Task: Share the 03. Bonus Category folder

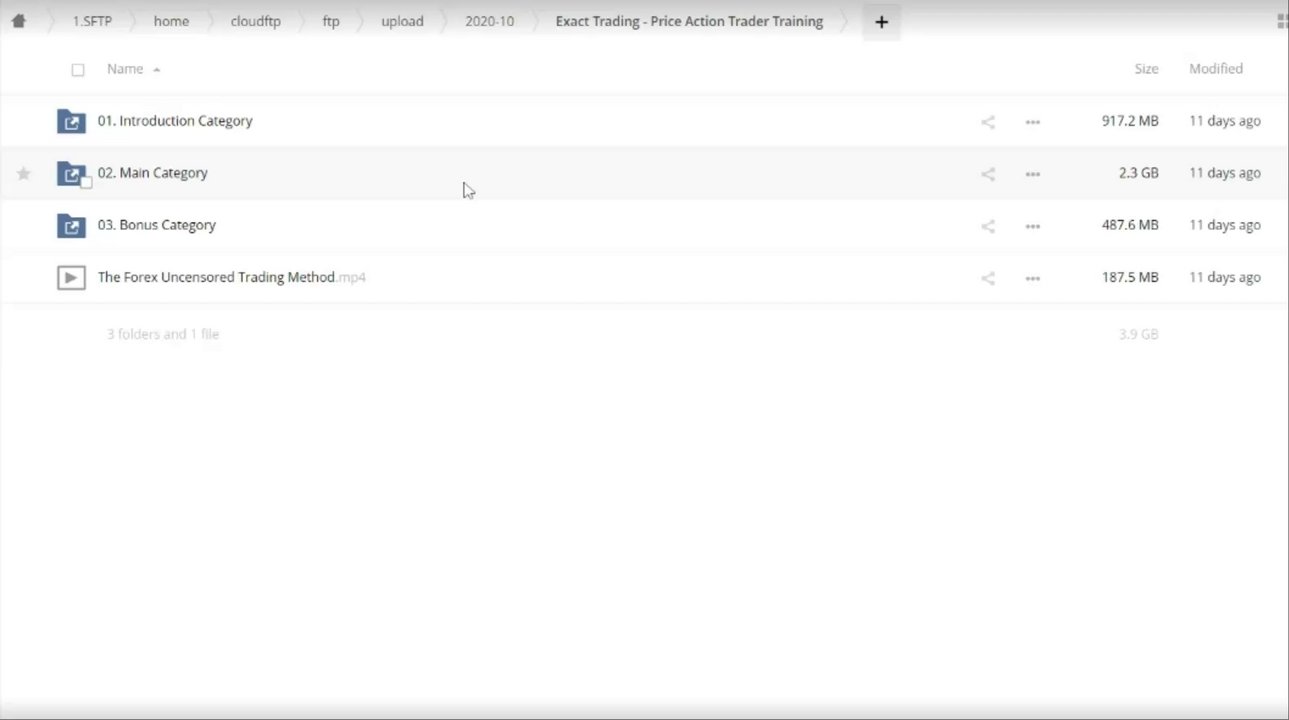Action: [x=988, y=226]
